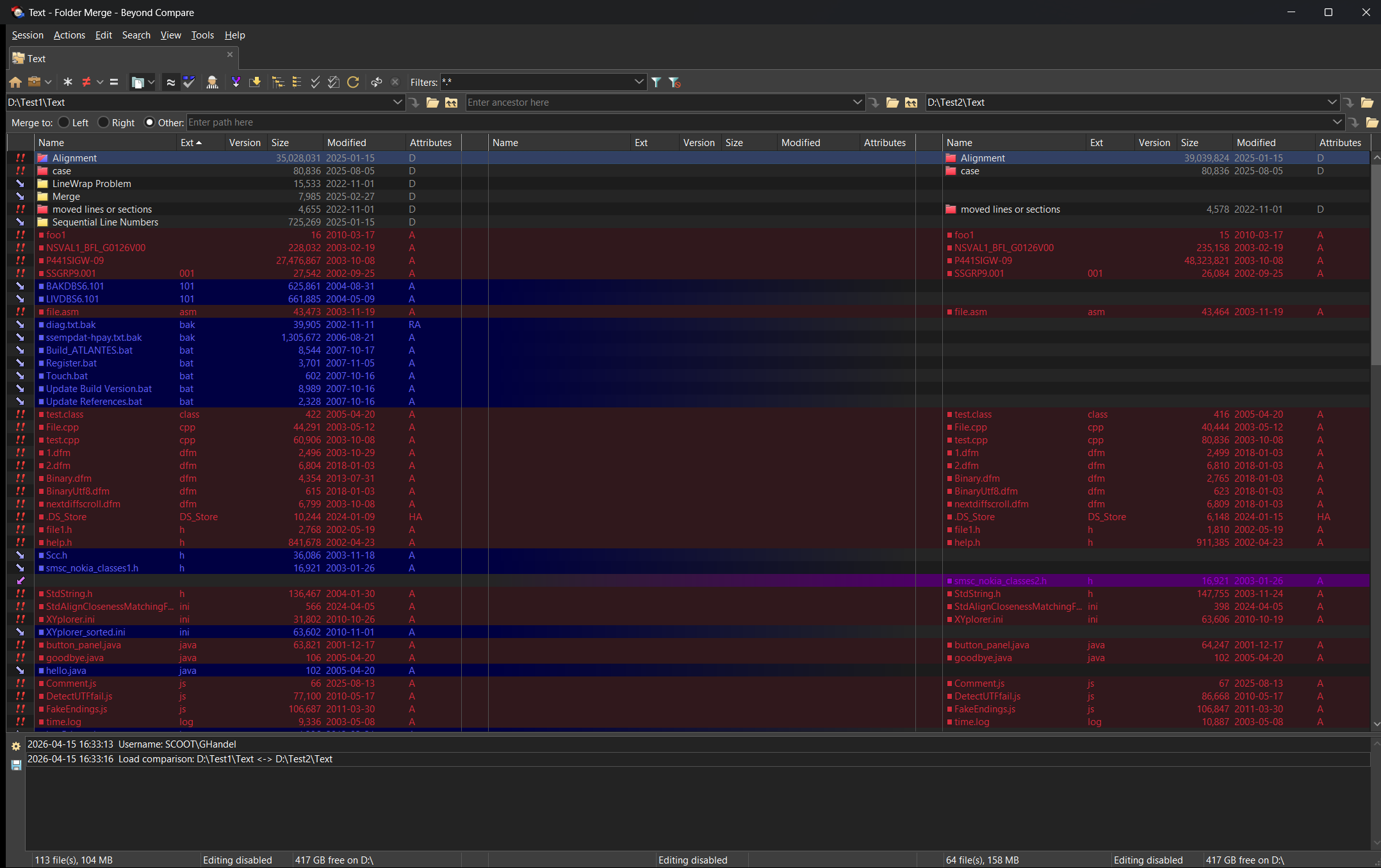Close the Text session tab
This screenshot has height=868, width=1381.
230,54
